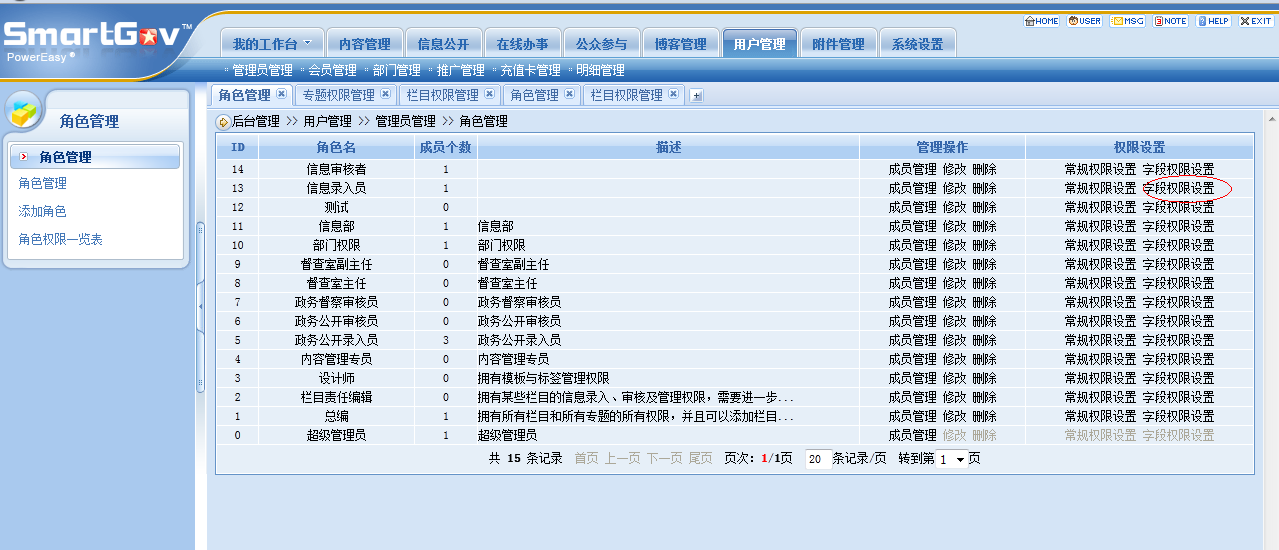1279x550 pixels.
Task: Click 添加角色 in the sidebar
Action: [x=42, y=211]
